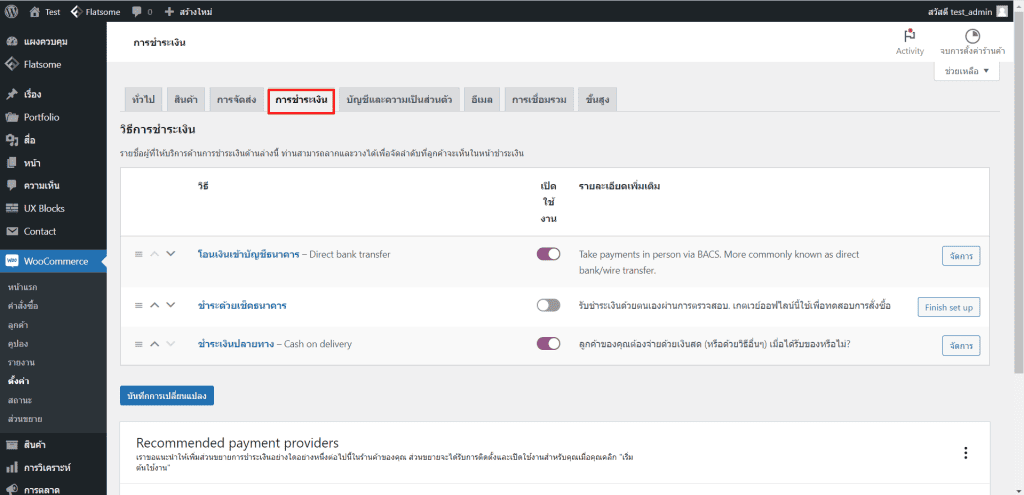Move ชำระด้วยเช็คธนาคาร down
The width and height of the screenshot is (1024, 495).
pyautogui.click(x=170, y=305)
